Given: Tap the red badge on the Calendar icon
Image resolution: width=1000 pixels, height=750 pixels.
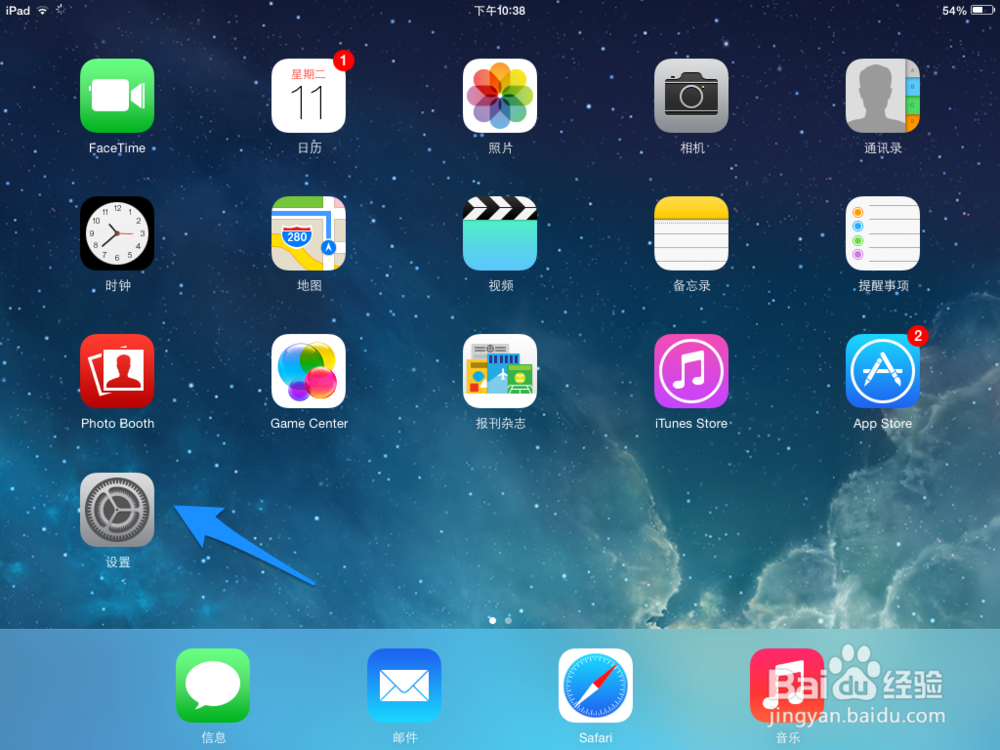Looking at the screenshot, I should 343,61.
